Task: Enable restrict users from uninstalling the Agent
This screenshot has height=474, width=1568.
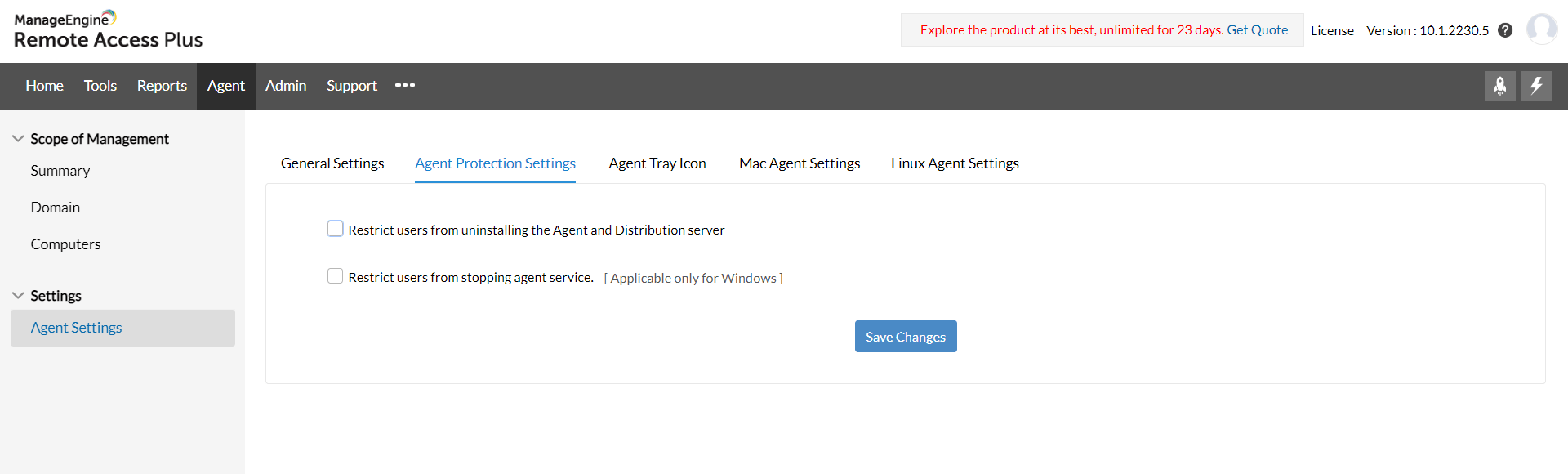Action: [x=335, y=229]
